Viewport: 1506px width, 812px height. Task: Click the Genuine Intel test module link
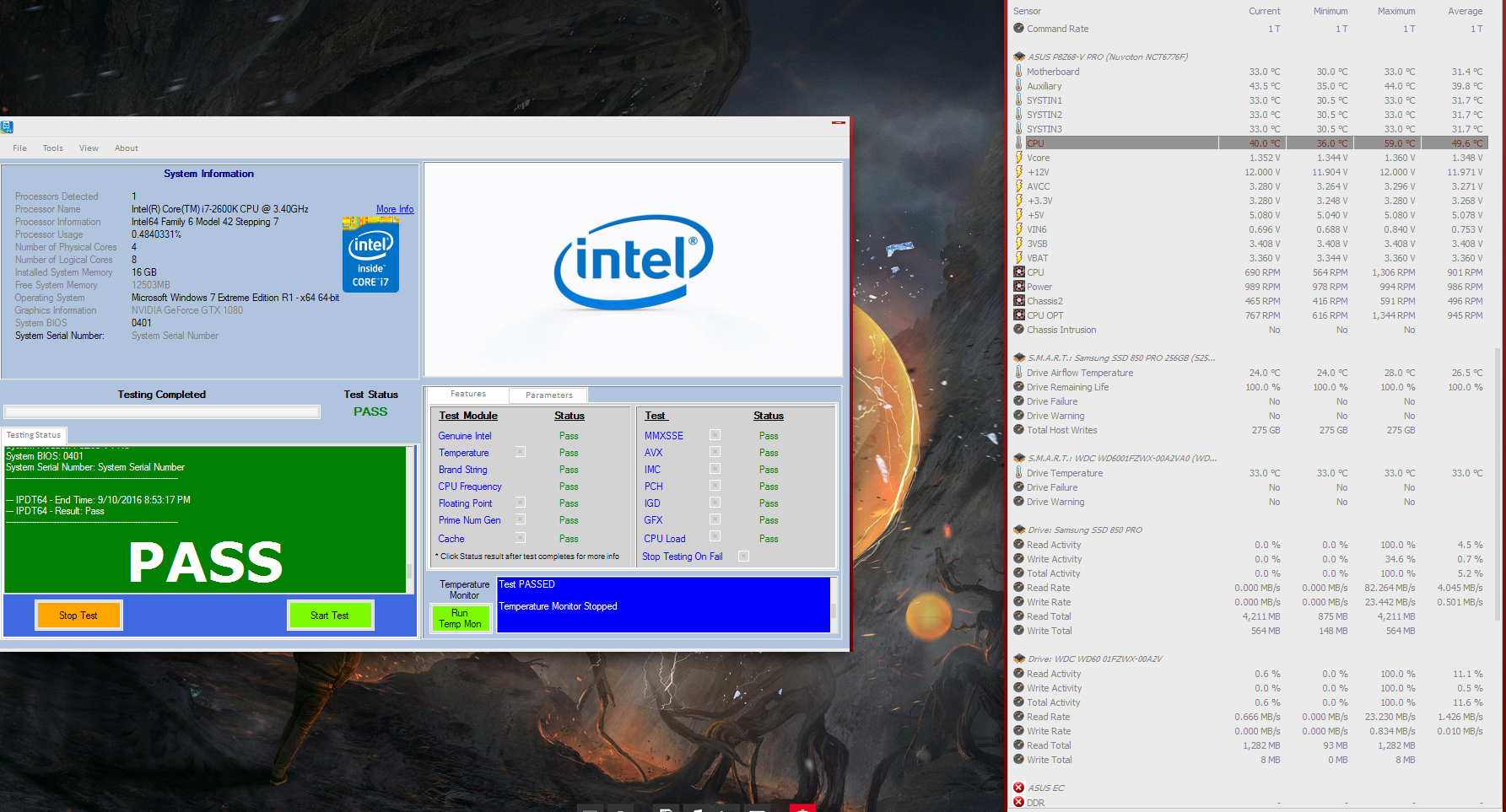(465, 436)
